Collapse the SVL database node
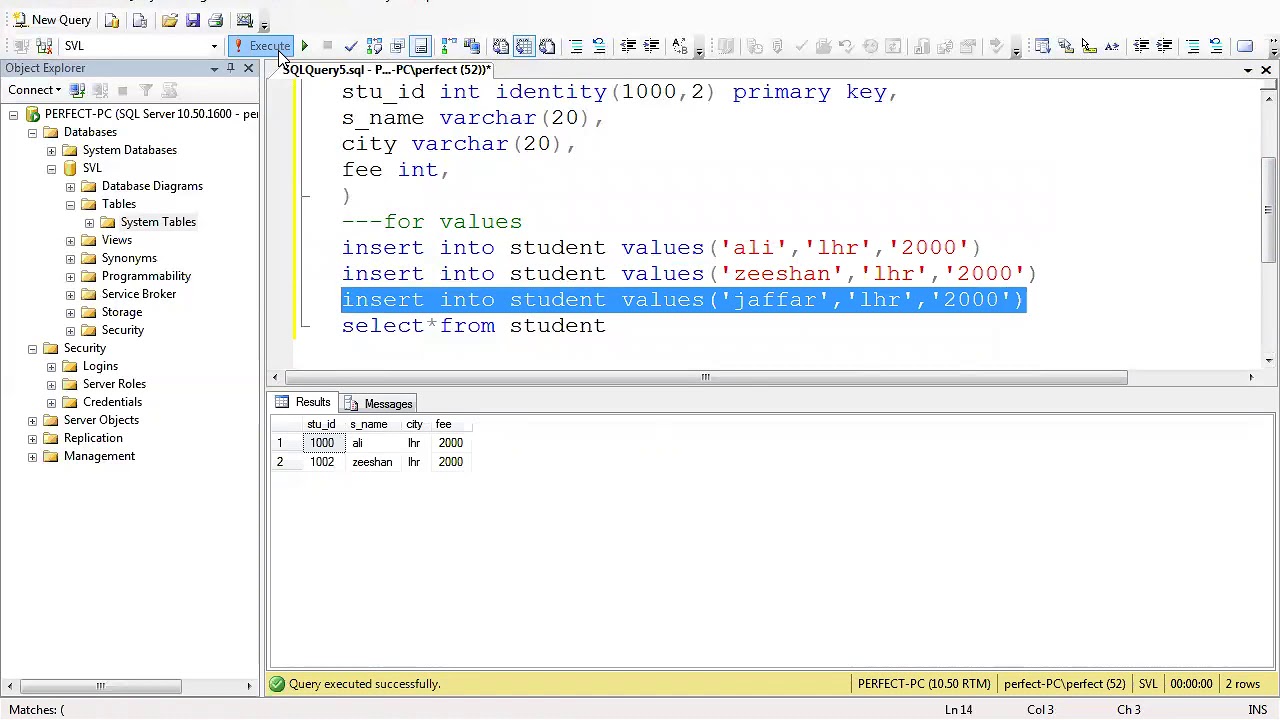 pos(51,168)
